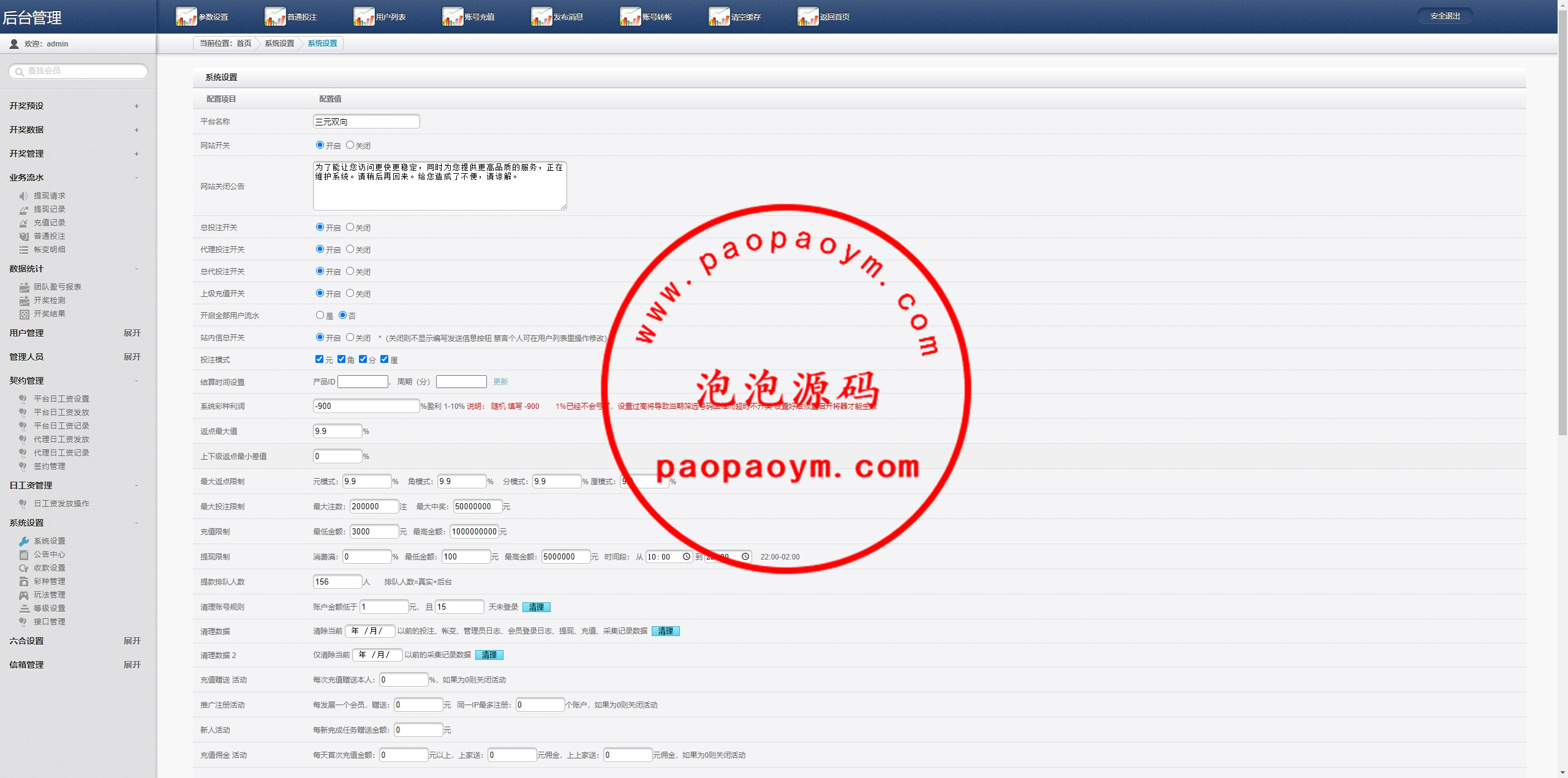Click 清理 button in 清理账号规则
Image resolution: width=1568 pixels, height=778 pixels.
tap(537, 607)
